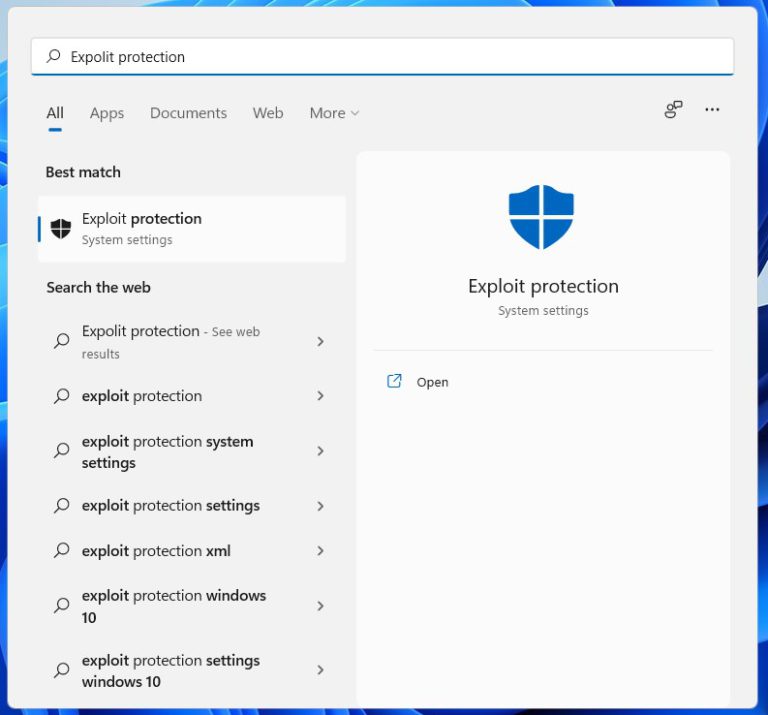Click the Open external-link icon
This screenshot has height=715, width=768.
point(394,381)
